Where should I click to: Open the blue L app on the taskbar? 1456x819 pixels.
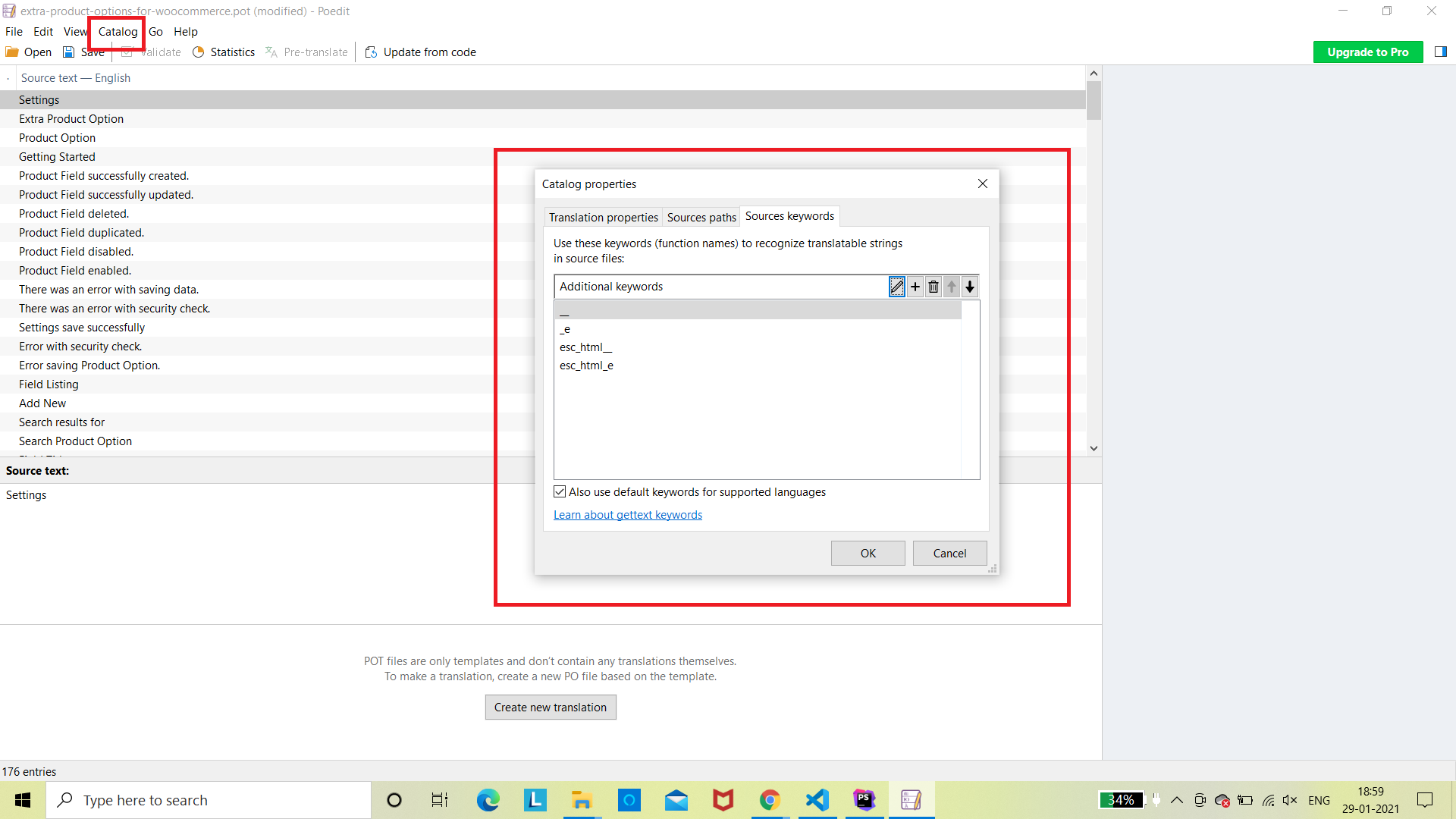tap(535, 800)
